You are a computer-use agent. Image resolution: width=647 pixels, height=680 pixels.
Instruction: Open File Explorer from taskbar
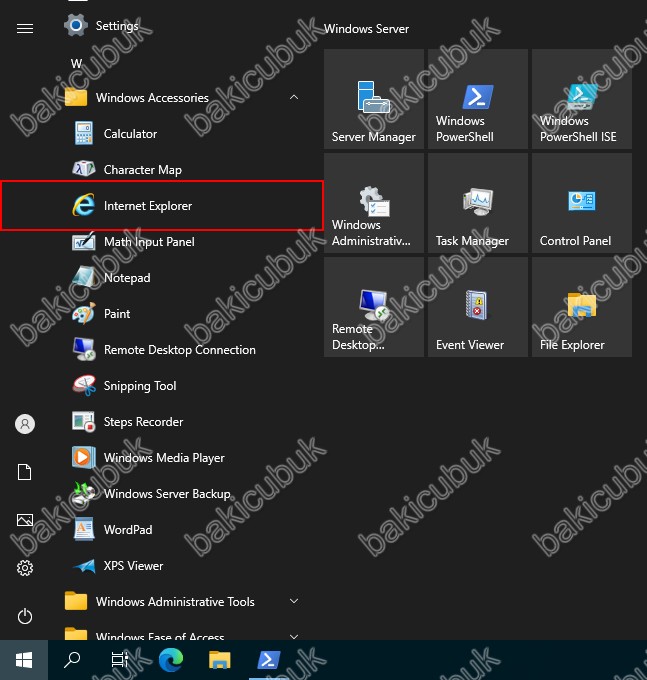click(x=220, y=660)
